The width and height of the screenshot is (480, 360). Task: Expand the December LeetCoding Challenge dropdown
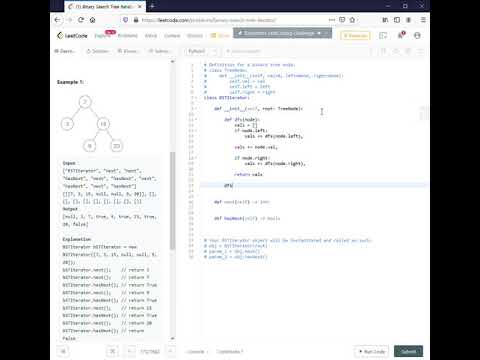click(x=282, y=33)
